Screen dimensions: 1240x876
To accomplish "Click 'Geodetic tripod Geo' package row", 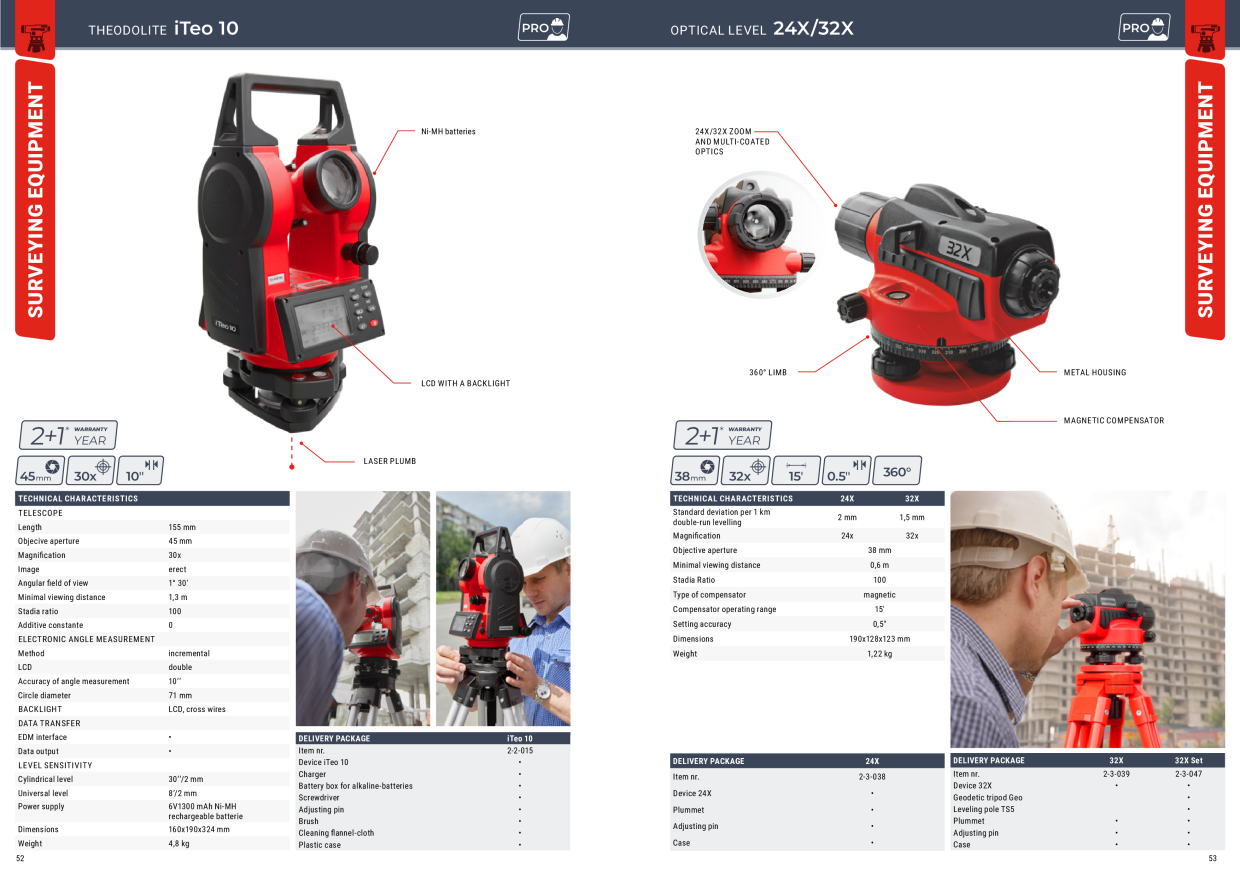I will (1088, 798).
